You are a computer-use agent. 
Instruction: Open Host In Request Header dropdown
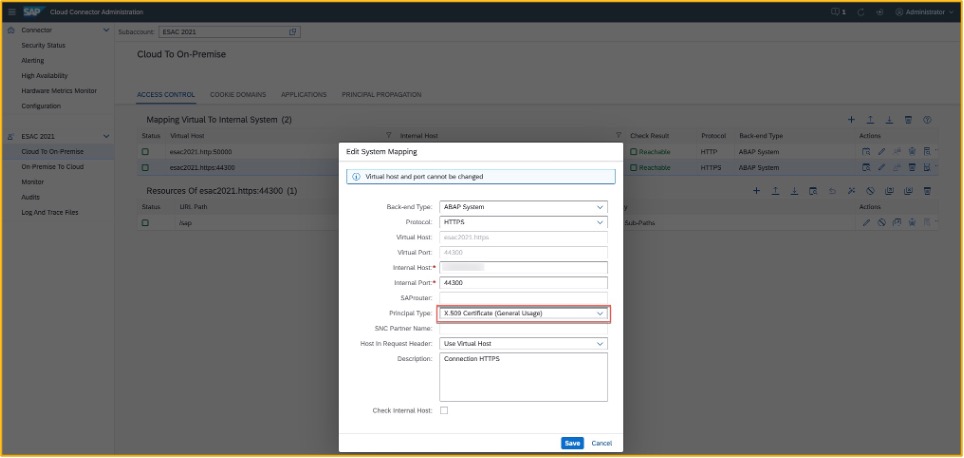[600, 344]
